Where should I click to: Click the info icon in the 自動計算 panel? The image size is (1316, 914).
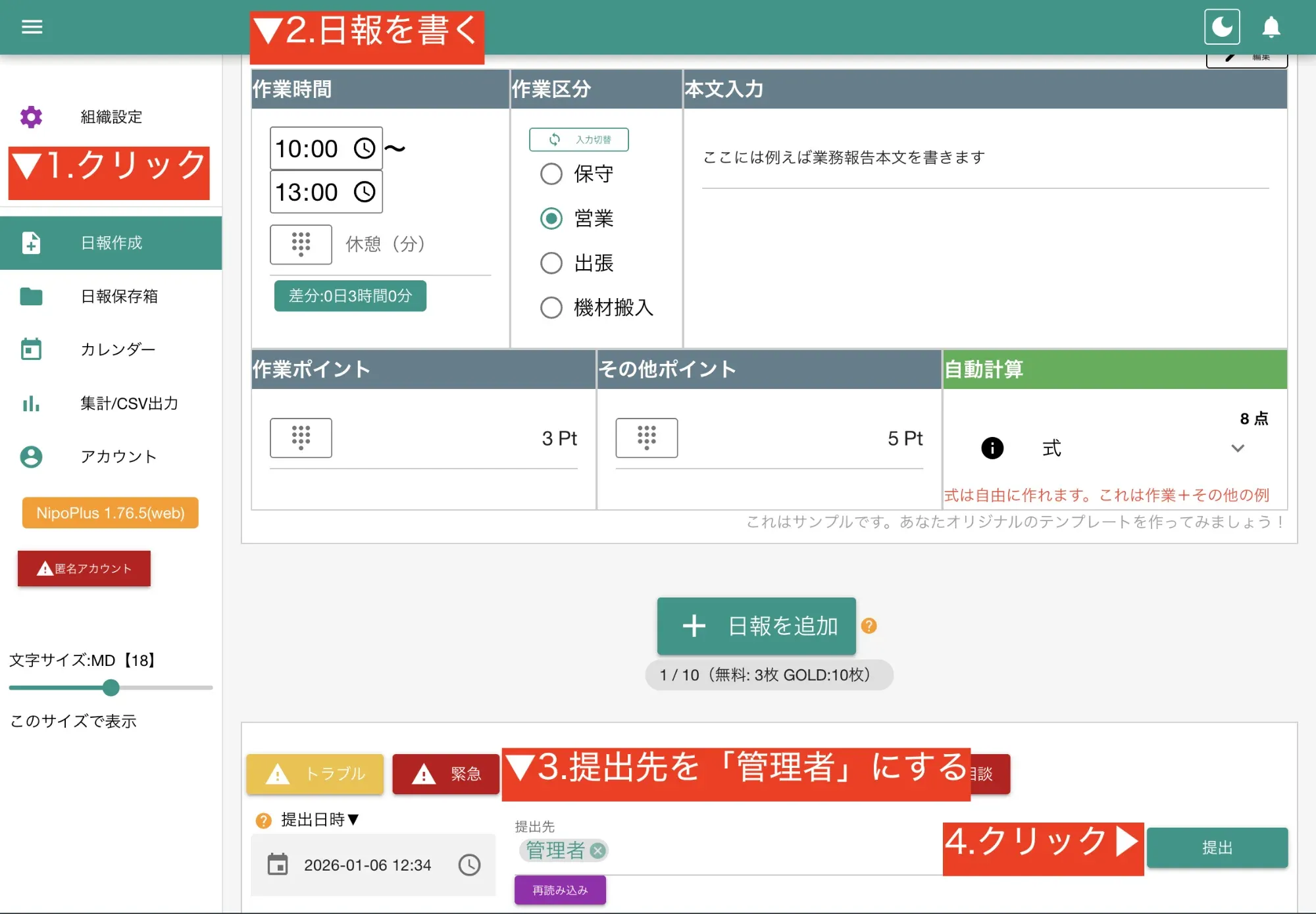(992, 448)
